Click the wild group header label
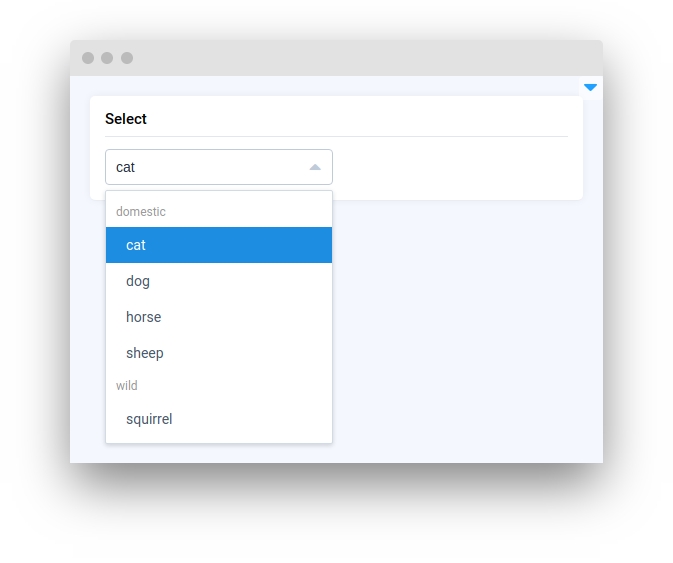The width and height of the screenshot is (673, 563). click(127, 385)
